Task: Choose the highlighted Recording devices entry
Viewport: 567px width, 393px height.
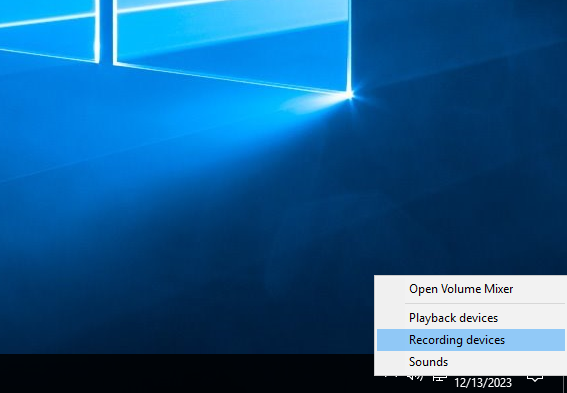Action: (x=470, y=340)
